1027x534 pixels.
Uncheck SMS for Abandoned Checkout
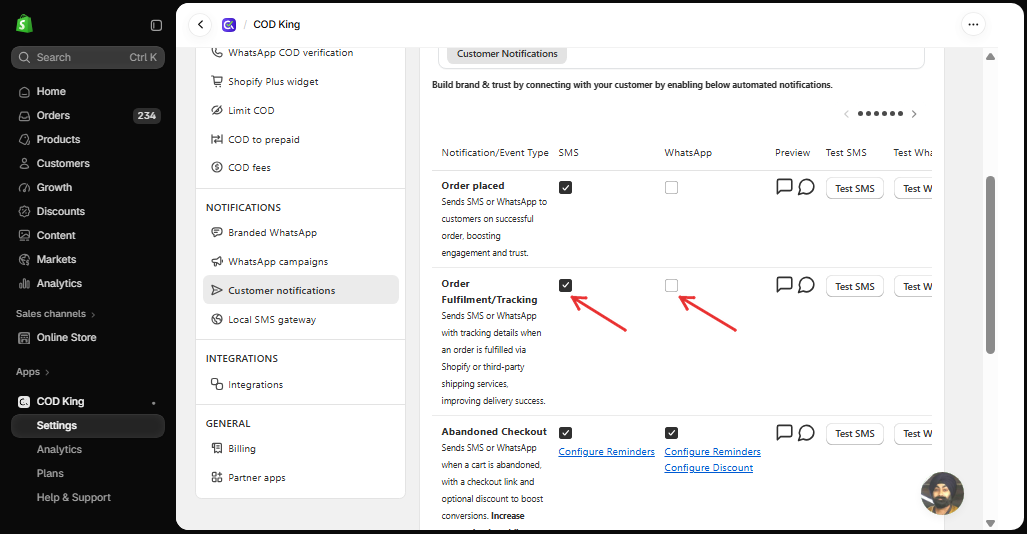click(565, 433)
